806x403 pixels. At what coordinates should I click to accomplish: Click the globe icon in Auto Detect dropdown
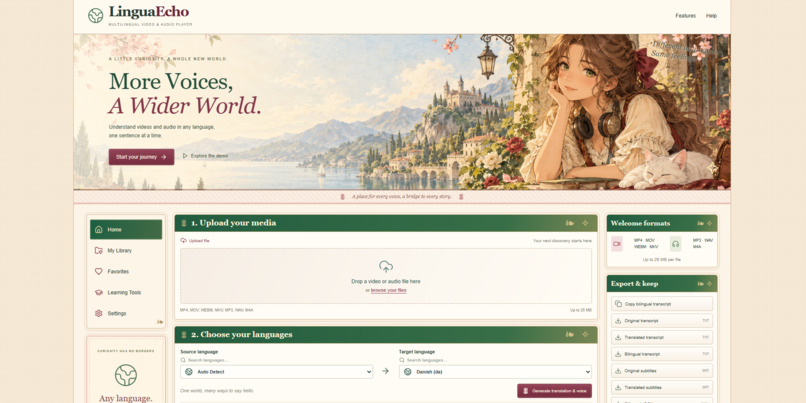pos(189,372)
